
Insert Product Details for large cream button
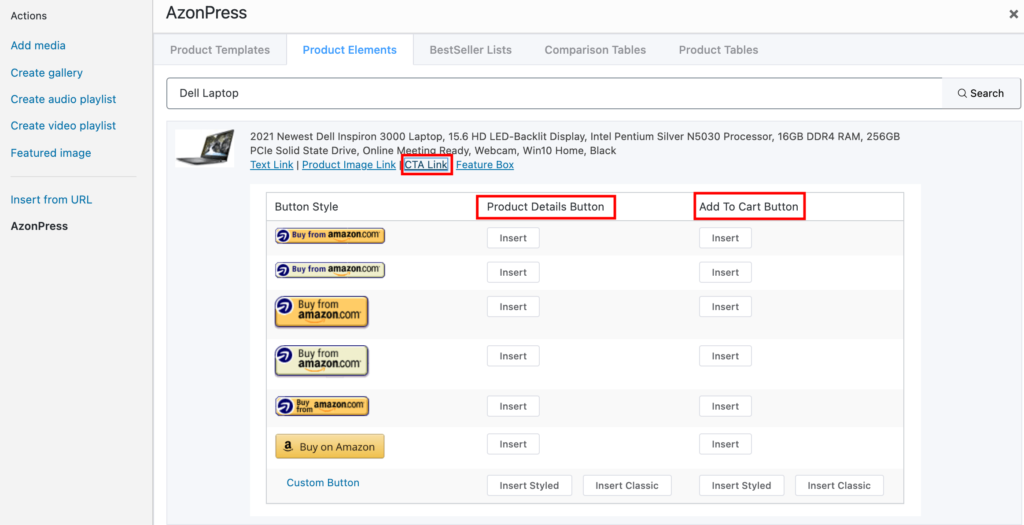coord(513,356)
